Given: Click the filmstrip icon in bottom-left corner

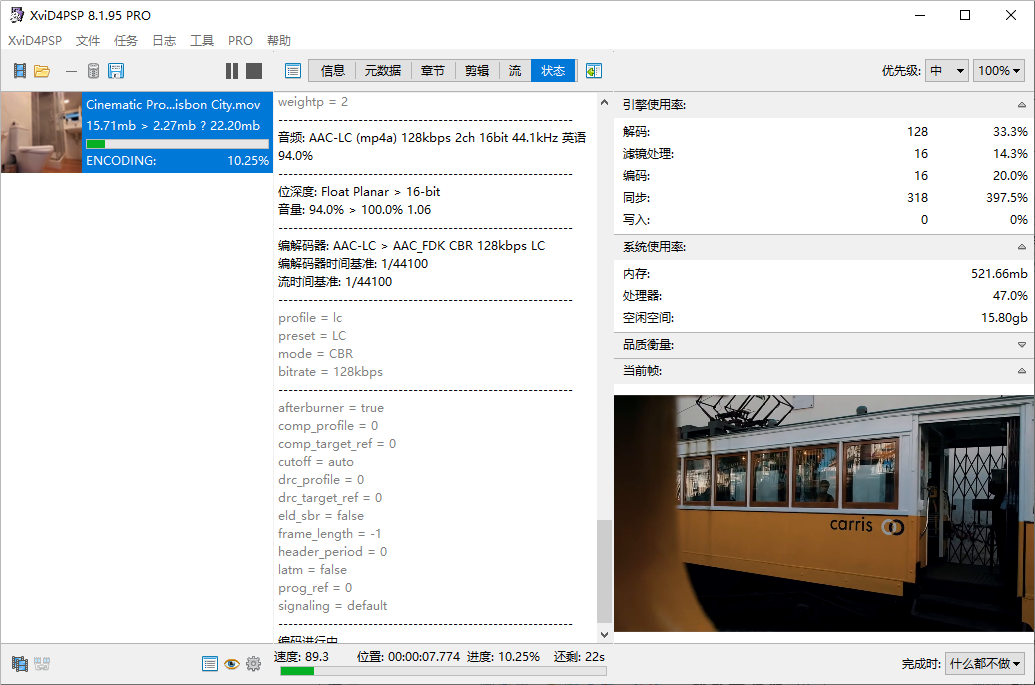Looking at the screenshot, I should [x=20, y=664].
